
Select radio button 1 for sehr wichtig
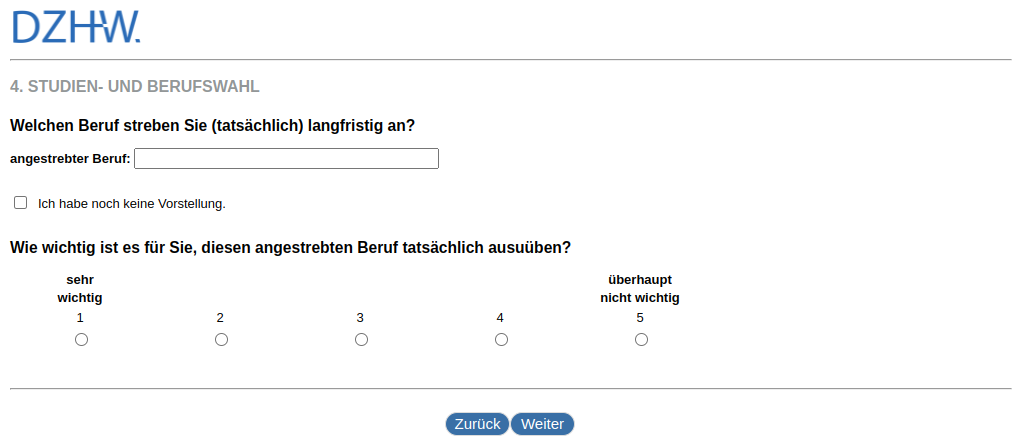pyautogui.click(x=81, y=340)
